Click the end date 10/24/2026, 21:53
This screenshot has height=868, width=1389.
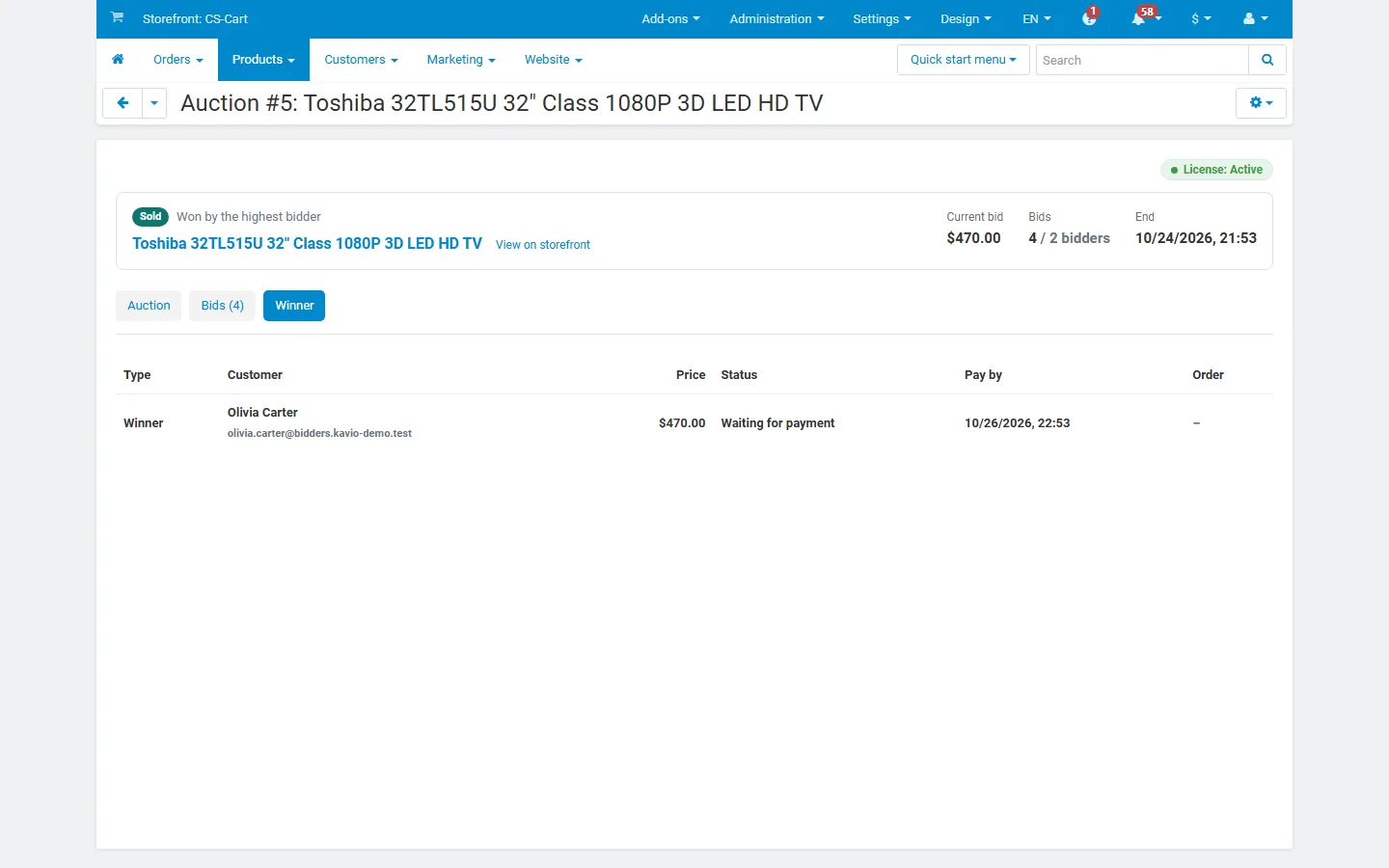[1196, 238]
